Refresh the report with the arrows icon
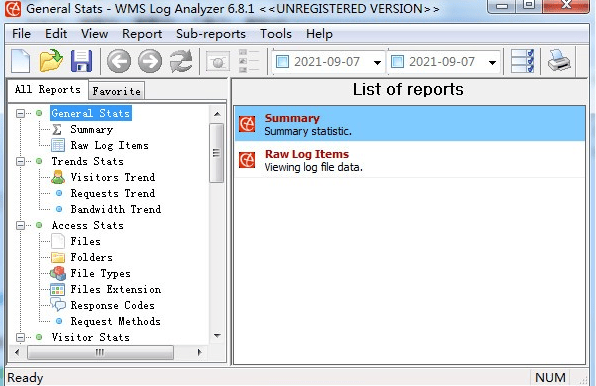This screenshot has width=596, height=386. click(181, 61)
